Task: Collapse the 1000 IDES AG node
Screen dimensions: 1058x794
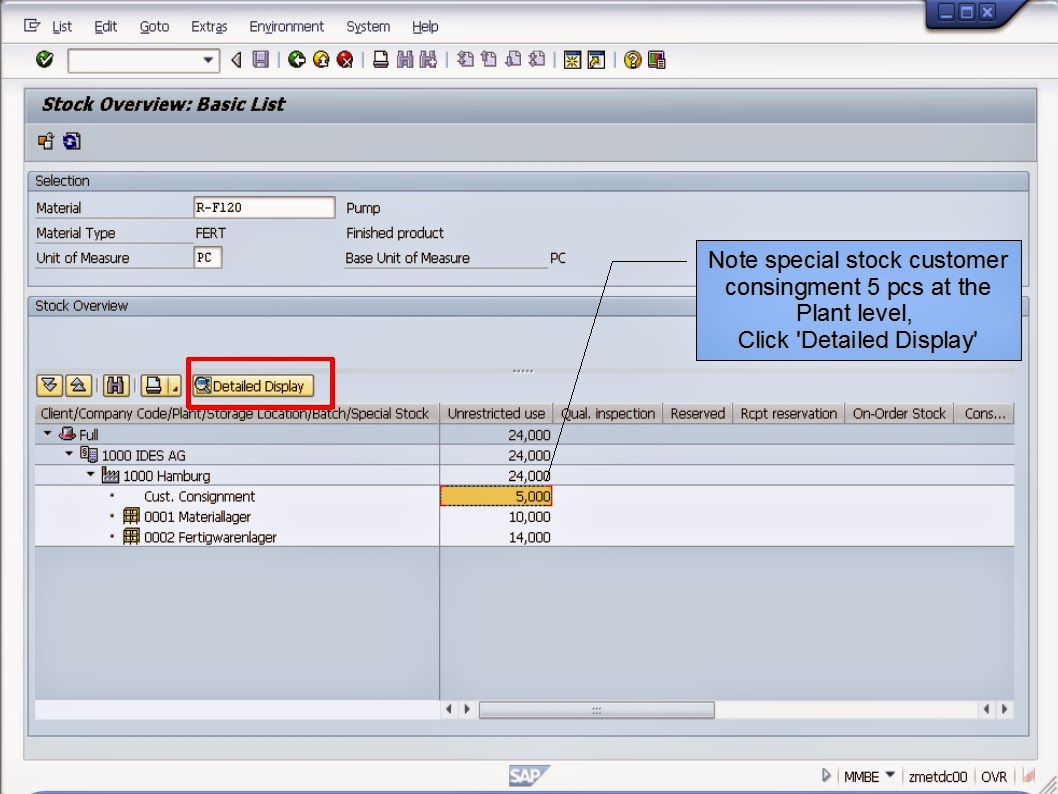Action: [x=69, y=454]
